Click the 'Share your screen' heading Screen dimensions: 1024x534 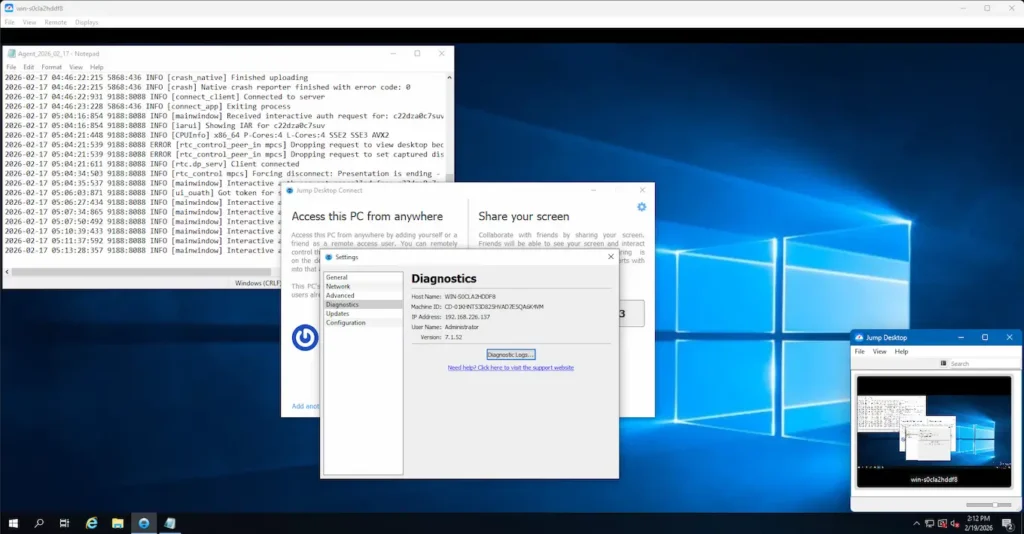[524, 216]
